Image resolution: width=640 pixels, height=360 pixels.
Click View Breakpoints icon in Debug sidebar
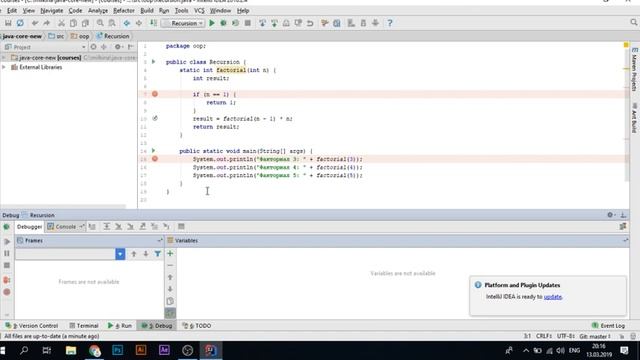point(7,280)
